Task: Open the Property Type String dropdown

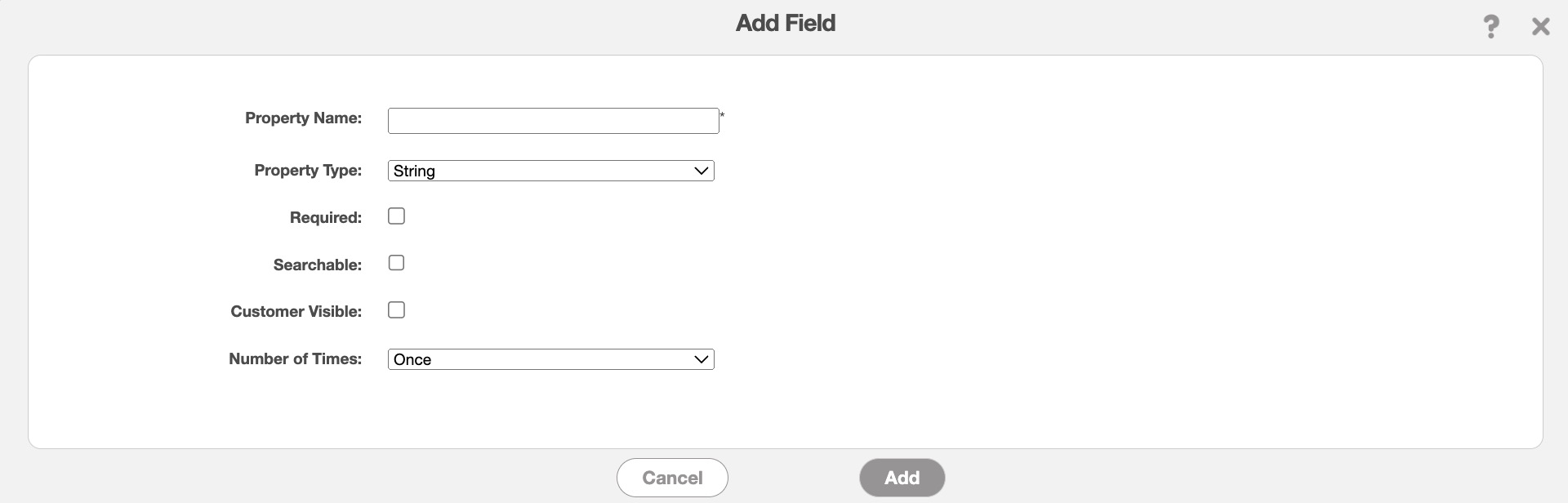Action: 550,171
